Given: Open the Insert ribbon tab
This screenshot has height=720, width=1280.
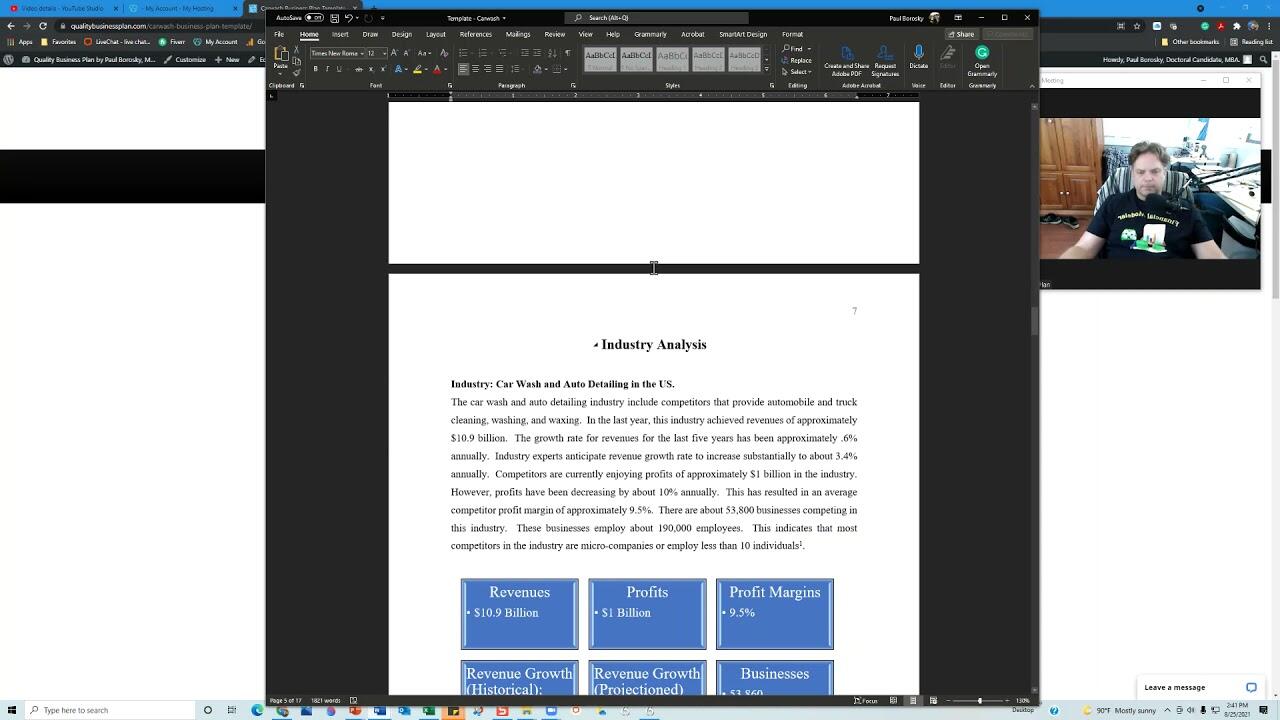Looking at the screenshot, I should click(340, 34).
